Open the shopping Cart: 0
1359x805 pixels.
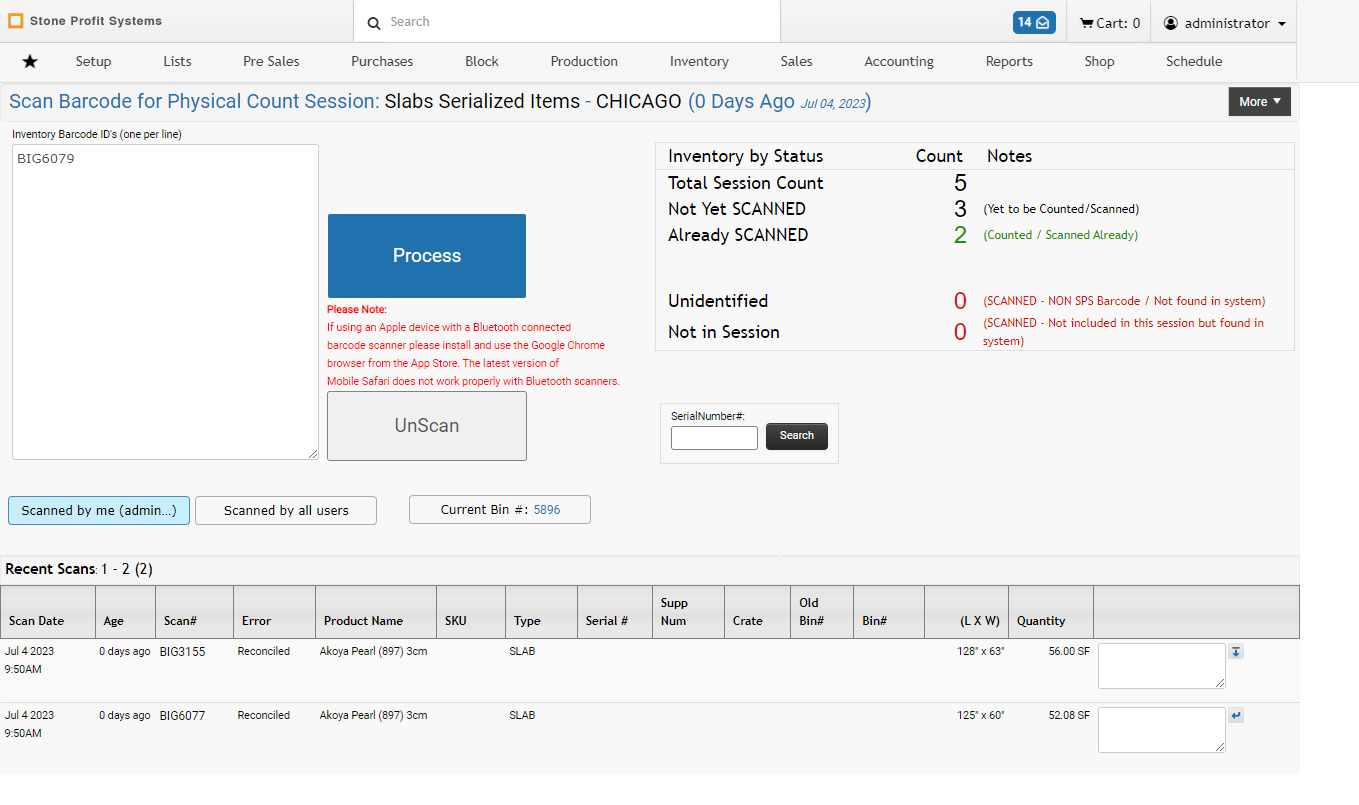(1109, 23)
